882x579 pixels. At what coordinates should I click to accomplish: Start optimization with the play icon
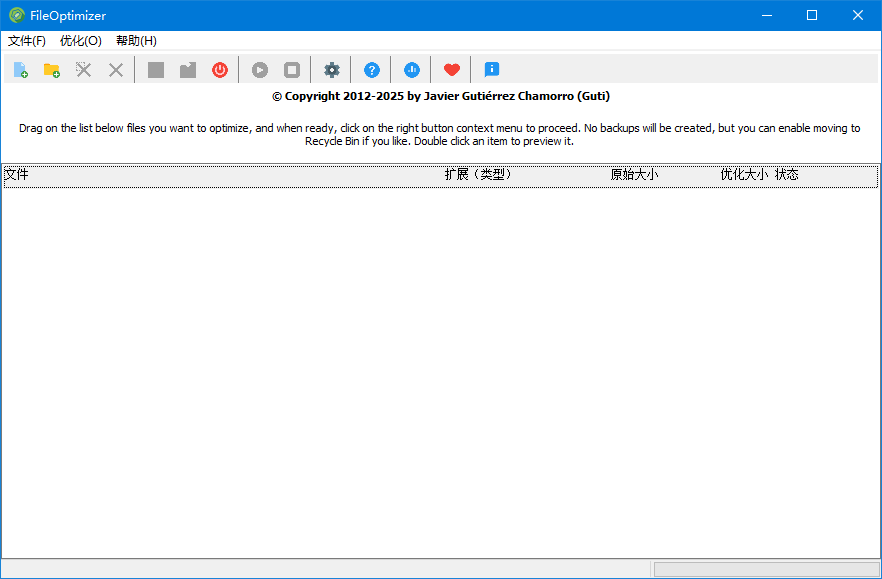pyautogui.click(x=260, y=70)
